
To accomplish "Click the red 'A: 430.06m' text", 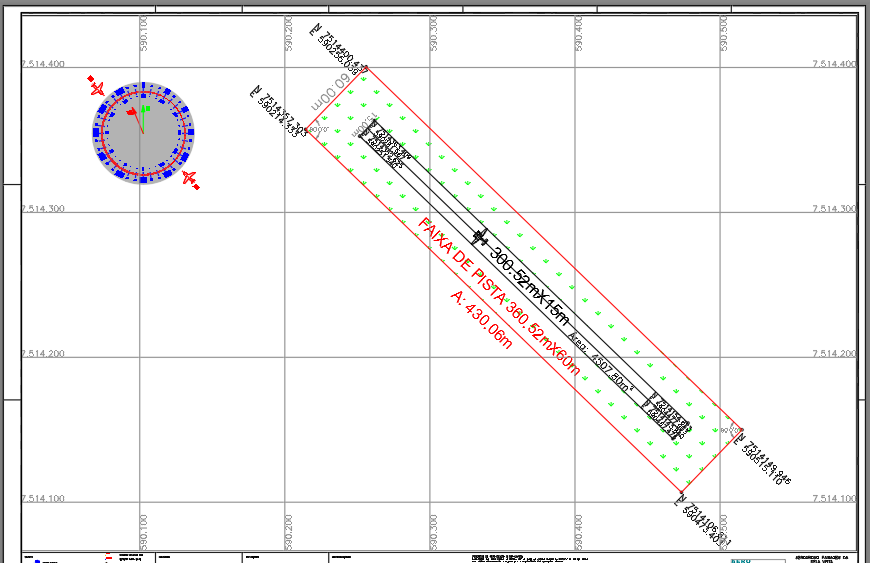I will [481, 319].
